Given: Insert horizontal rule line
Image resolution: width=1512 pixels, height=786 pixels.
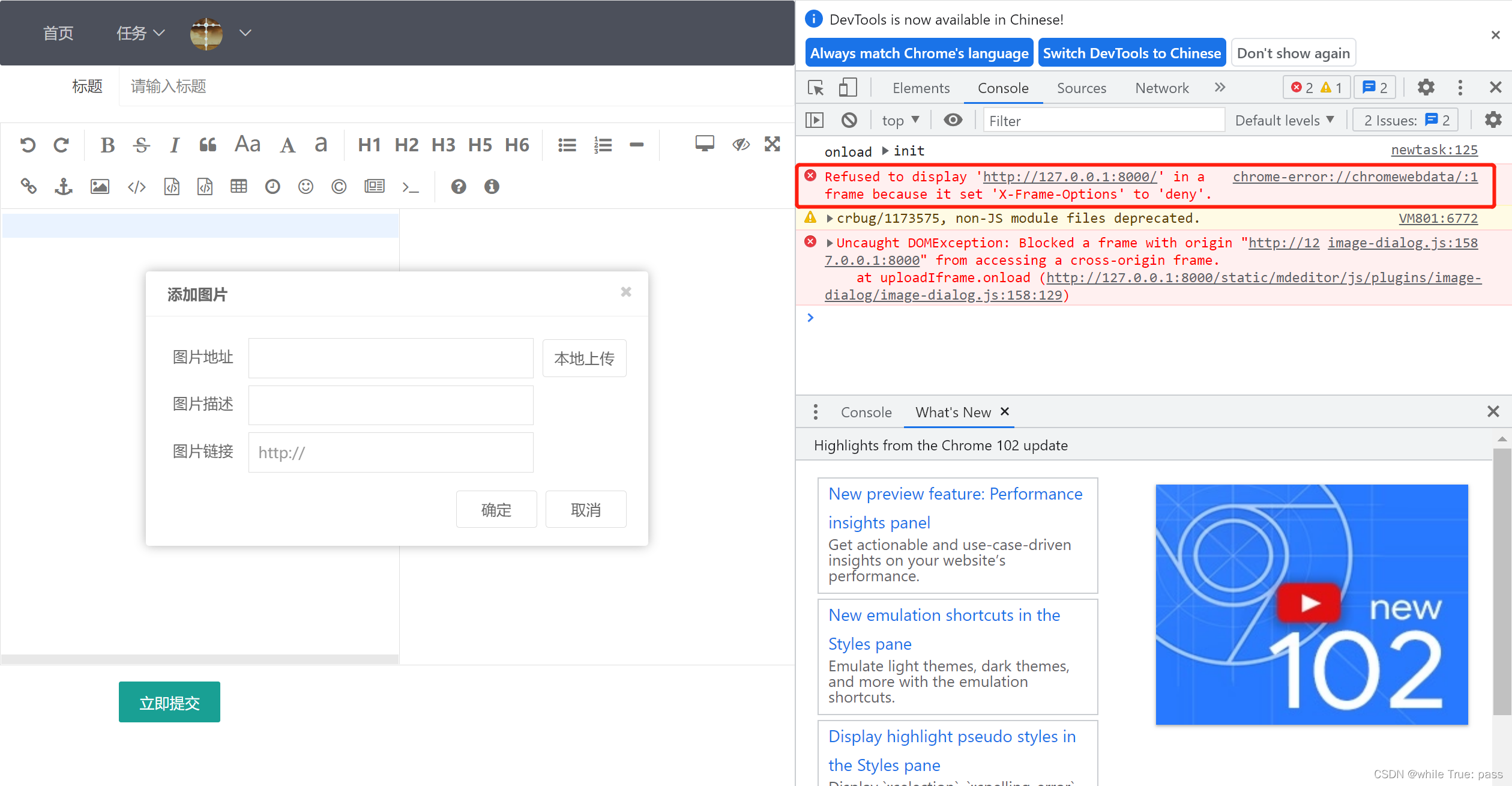Looking at the screenshot, I should pyautogui.click(x=637, y=145).
